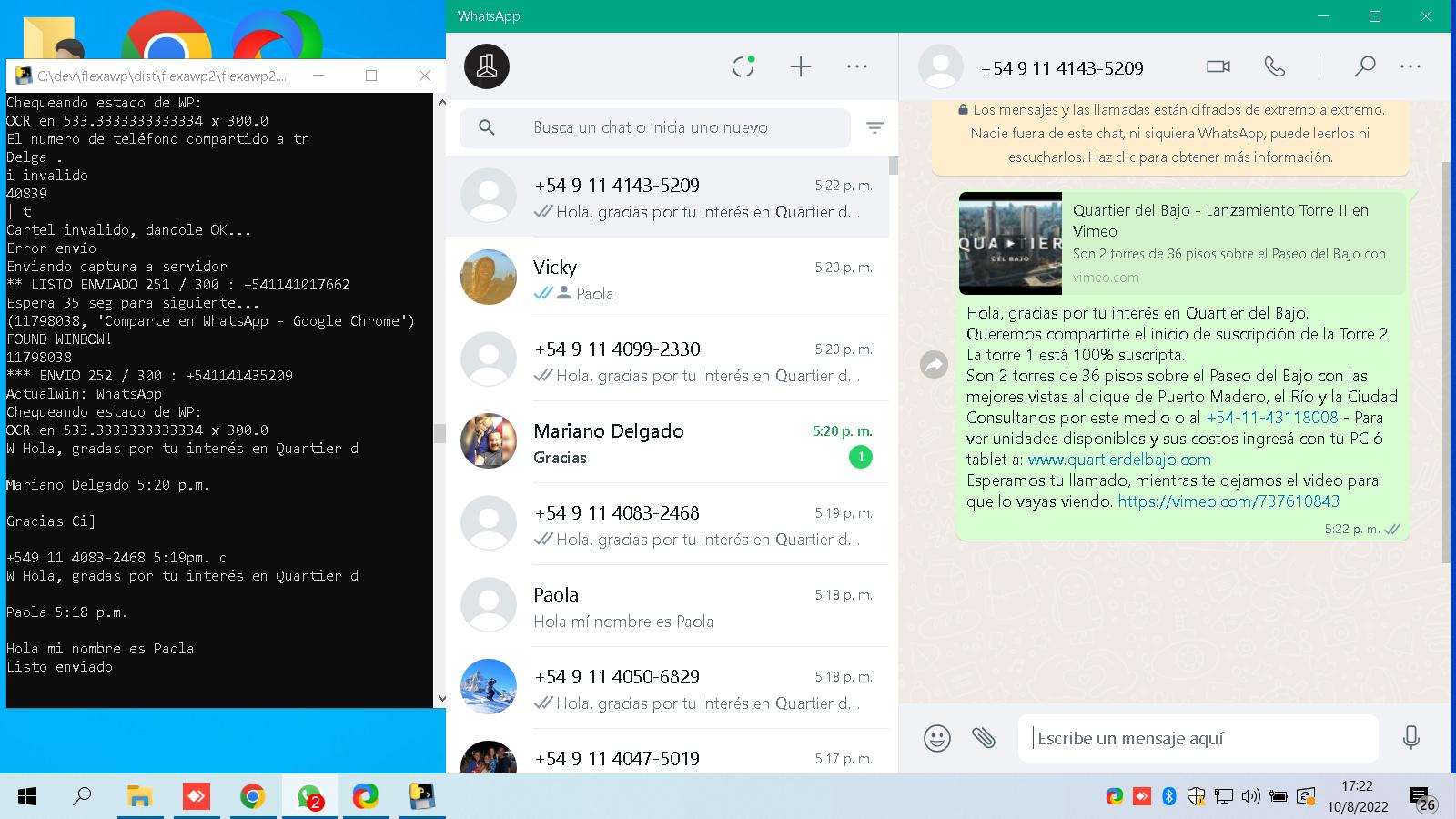This screenshot has height=819, width=1456.
Task: Open the Mariano Delgado chat
Action: (x=667, y=442)
